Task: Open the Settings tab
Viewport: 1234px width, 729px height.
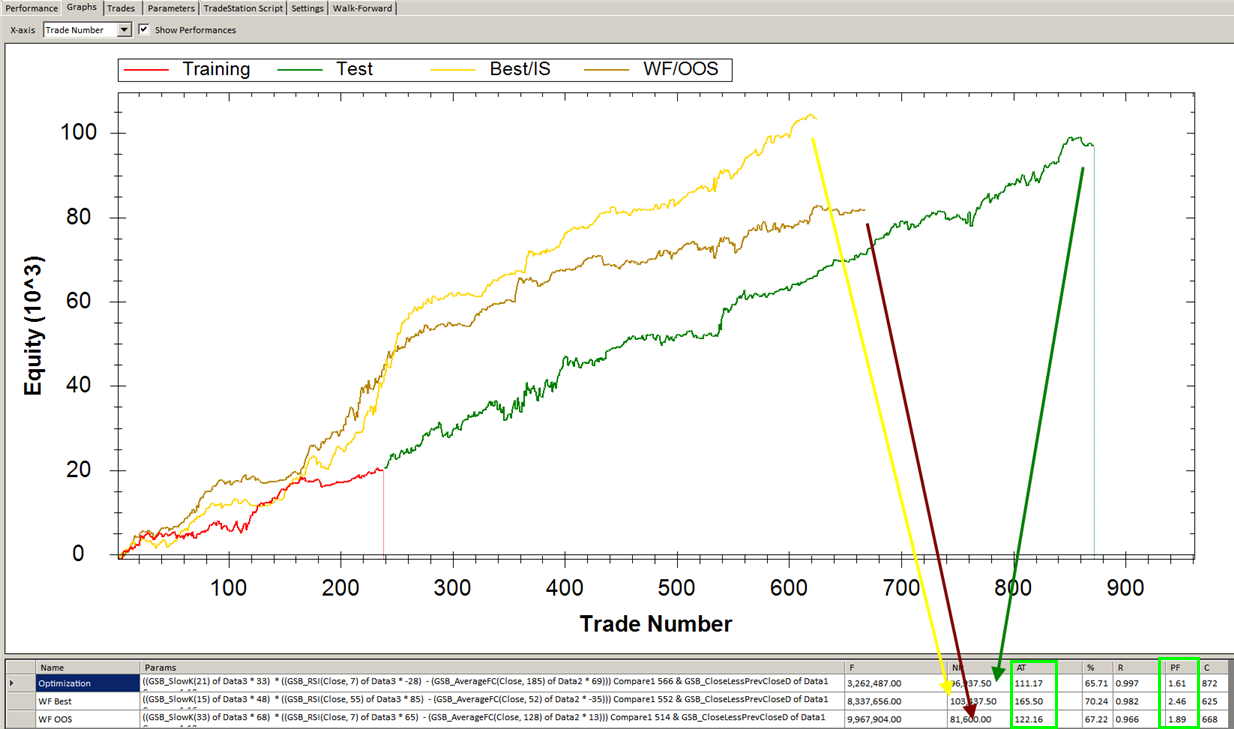Action: tap(307, 8)
